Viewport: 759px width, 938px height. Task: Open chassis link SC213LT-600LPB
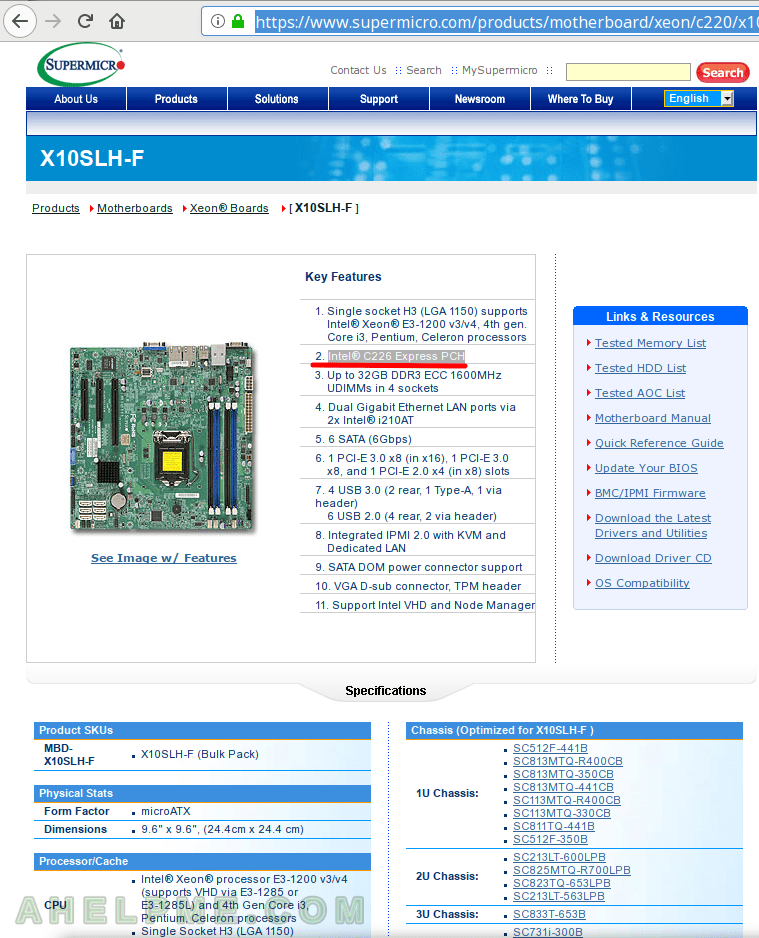pyautogui.click(x=559, y=857)
